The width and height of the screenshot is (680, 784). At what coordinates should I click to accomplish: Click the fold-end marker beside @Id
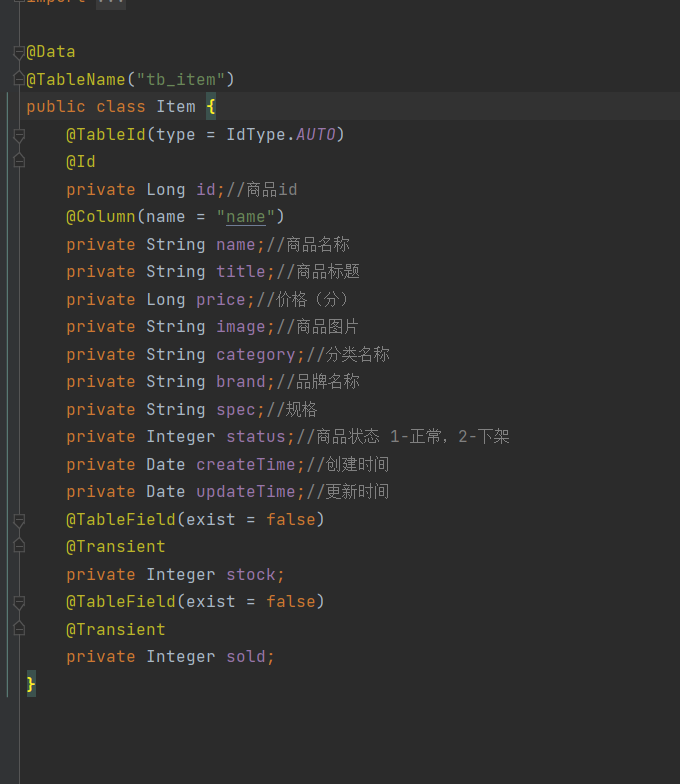19,161
